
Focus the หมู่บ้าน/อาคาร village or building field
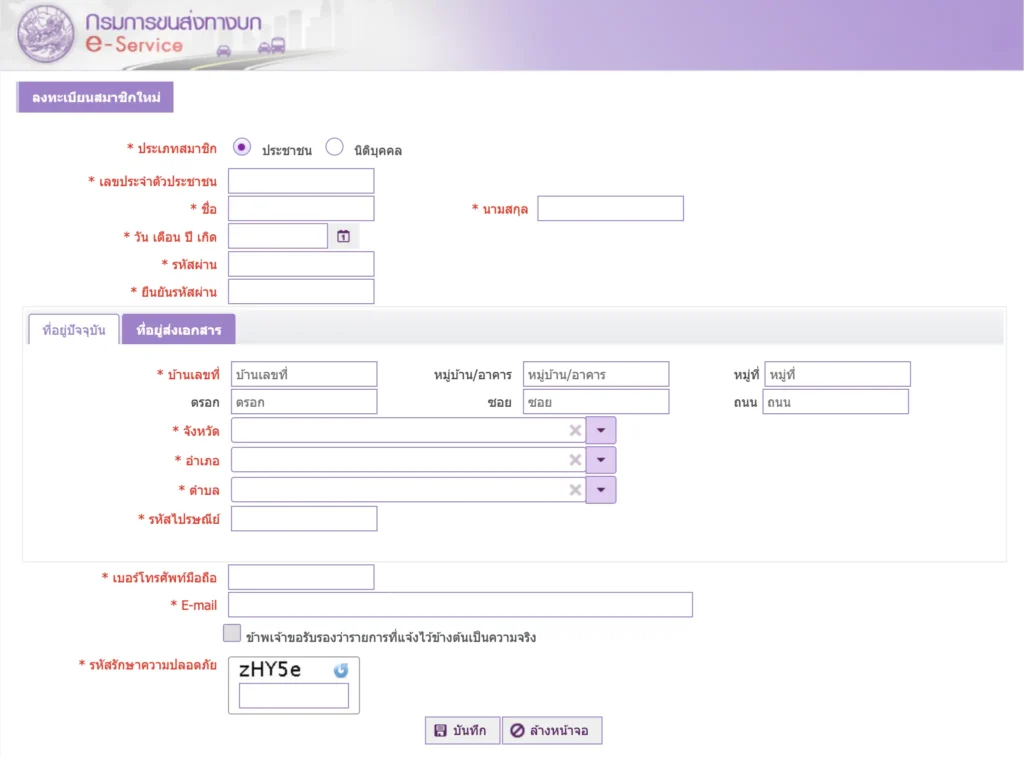point(596,374)
